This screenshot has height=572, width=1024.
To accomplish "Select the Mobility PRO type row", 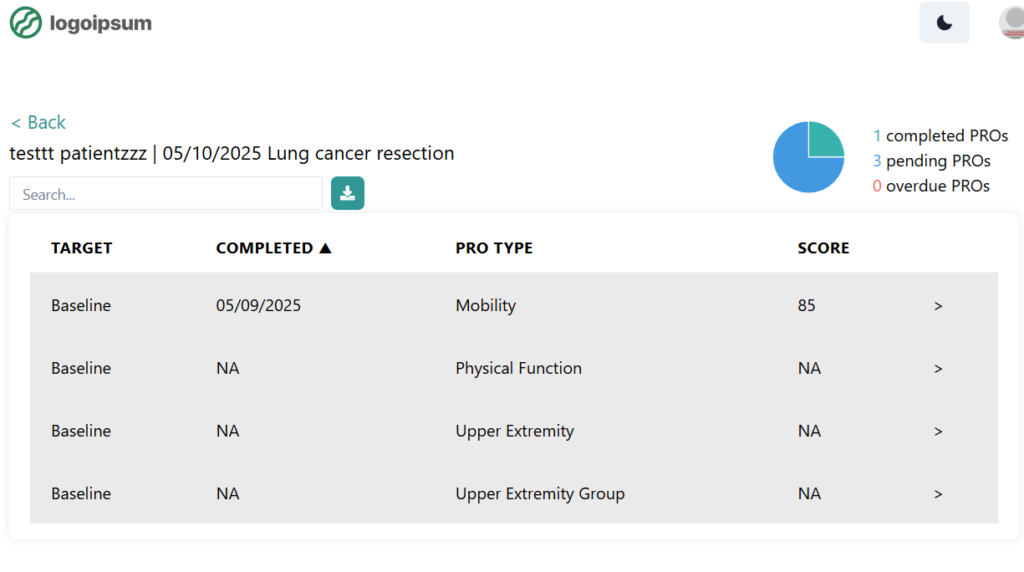I will pyautogui.click(x=514, y=305).
